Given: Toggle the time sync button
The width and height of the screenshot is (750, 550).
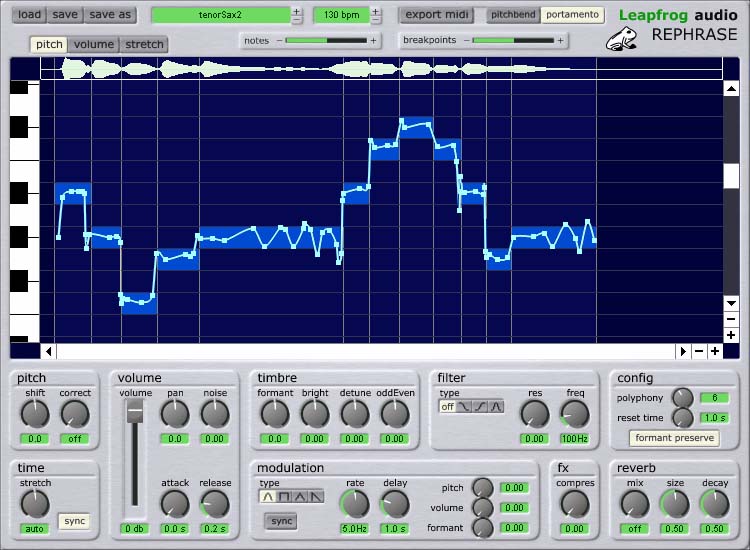Looking at the screenshot, I should point(75,521).
